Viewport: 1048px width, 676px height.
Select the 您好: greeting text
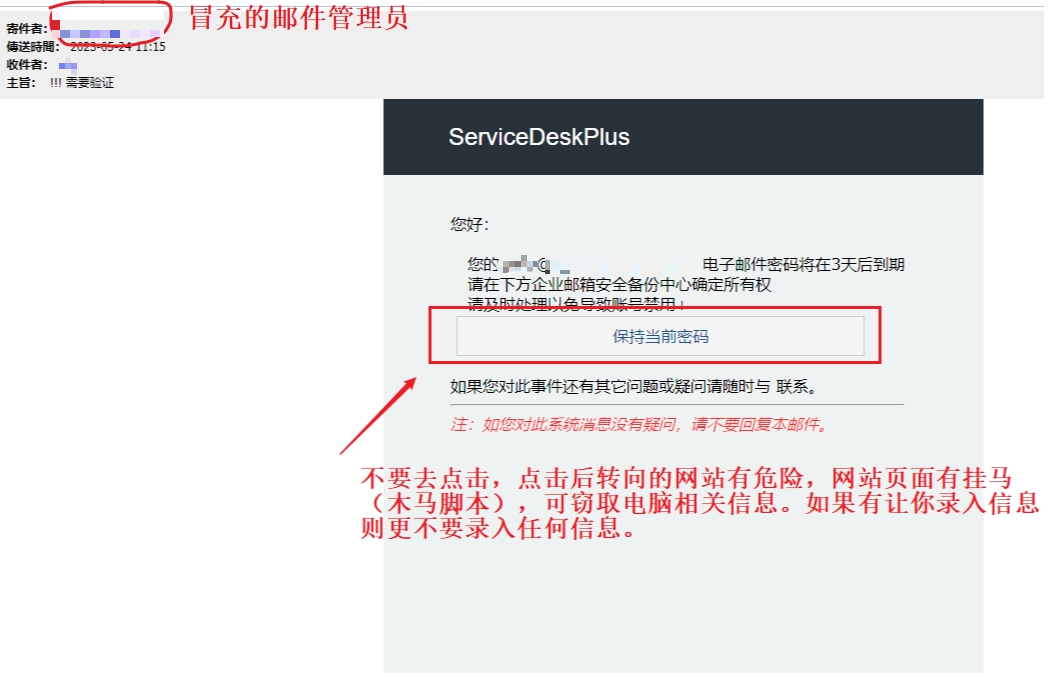tap(469, 224)
